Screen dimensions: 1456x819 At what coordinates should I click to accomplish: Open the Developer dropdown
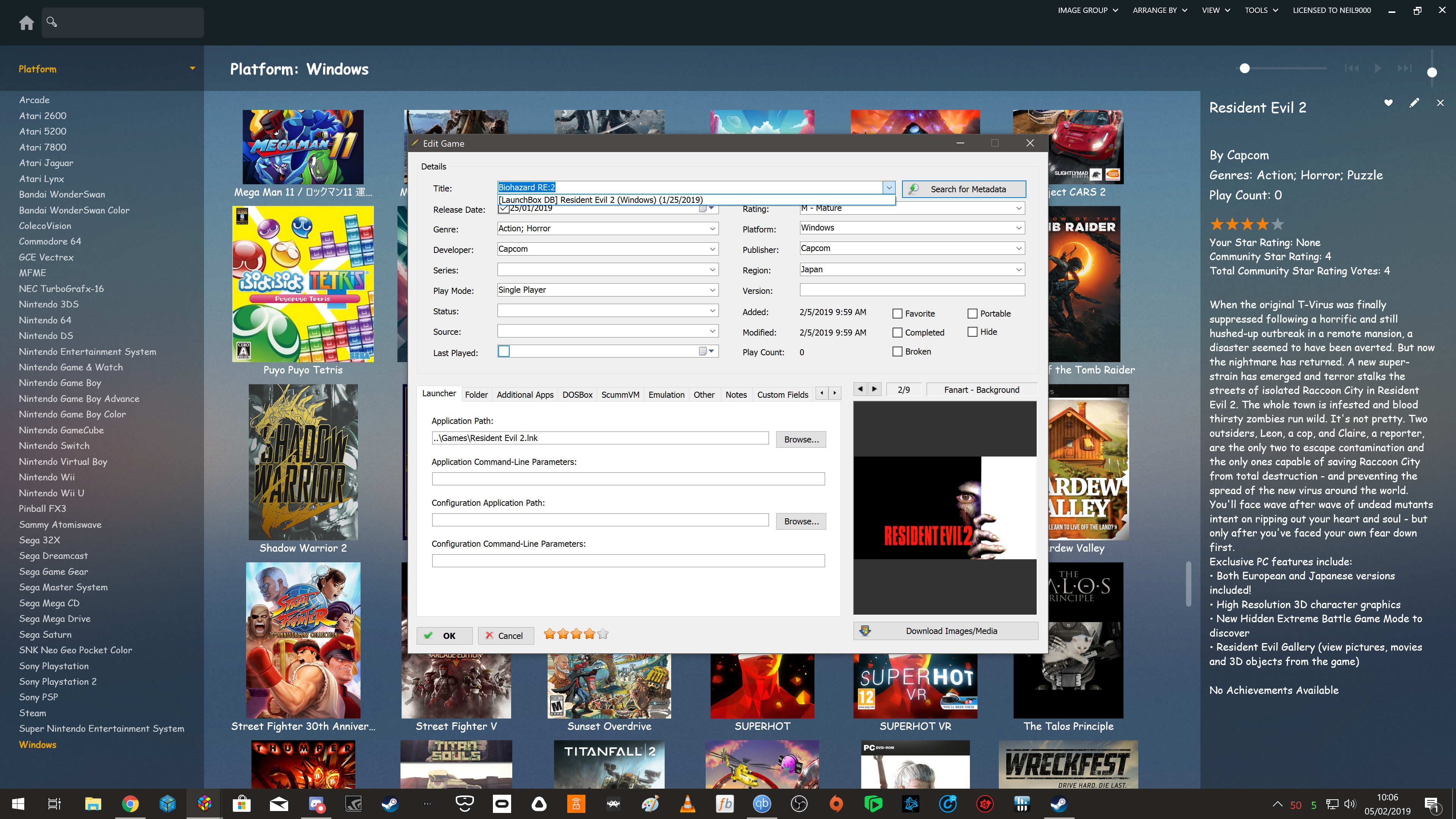tap(712, 249)
